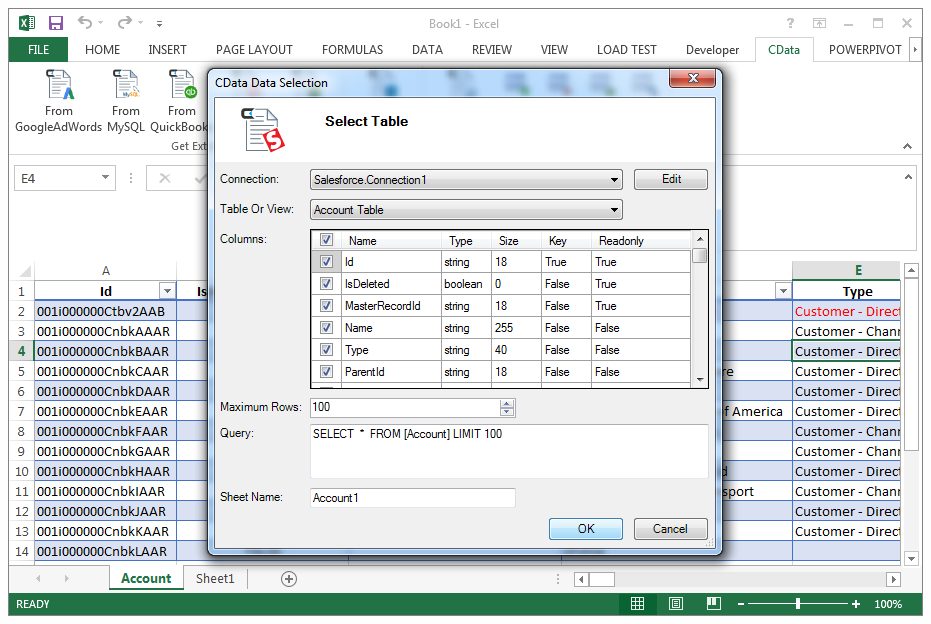Screen dimensions: 931x624
Task: Click the Sheet Name input field
Action: (413, 498)
